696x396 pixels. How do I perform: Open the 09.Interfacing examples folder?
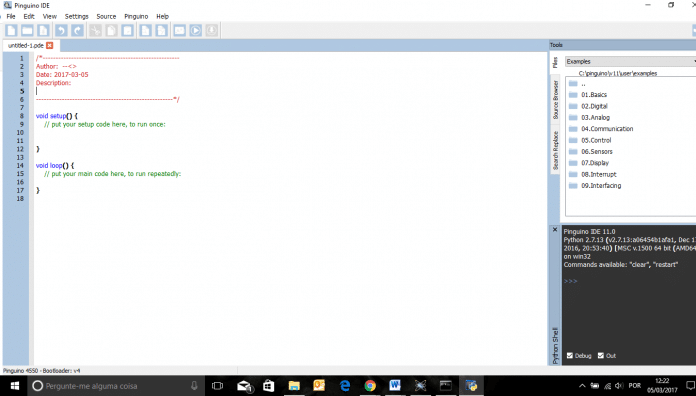tap(601, 186)
